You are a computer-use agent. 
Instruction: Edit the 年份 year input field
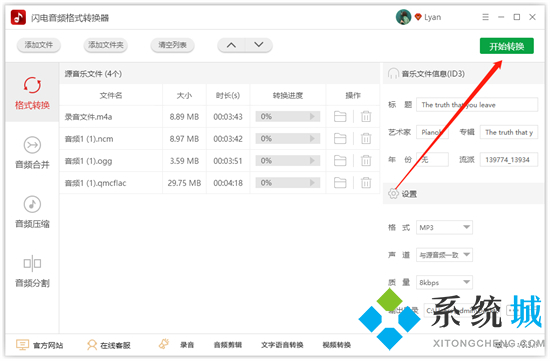432,160
